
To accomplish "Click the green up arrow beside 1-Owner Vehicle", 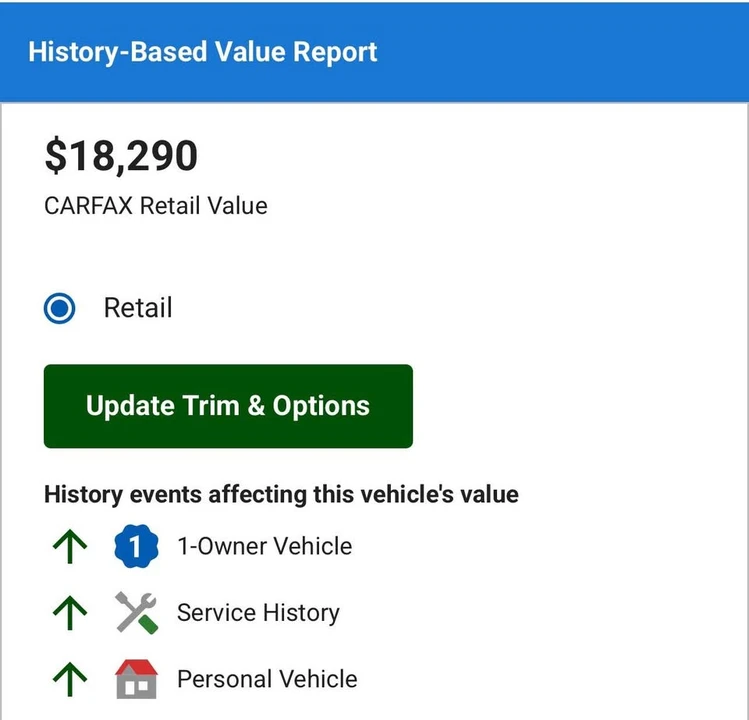I will coord(70,546).
